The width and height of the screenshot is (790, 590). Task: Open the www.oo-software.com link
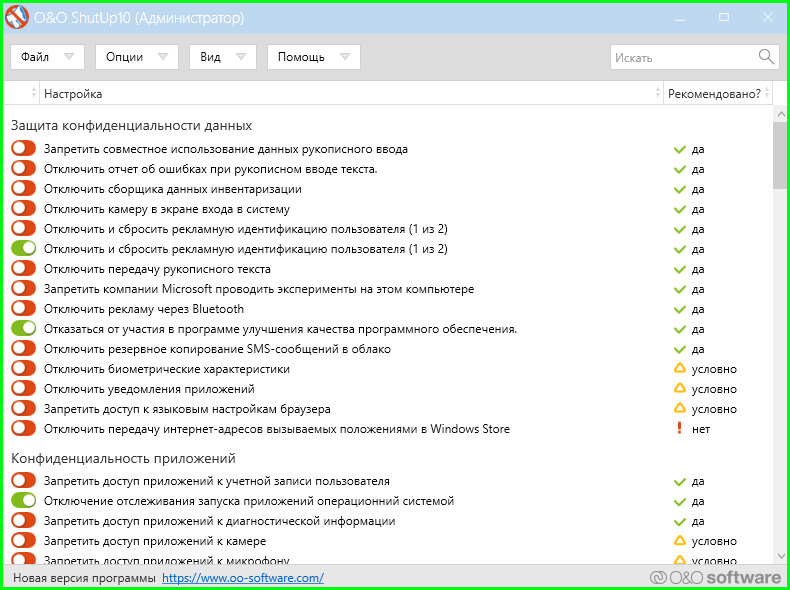pyautogui.click(x=243, y=577)
